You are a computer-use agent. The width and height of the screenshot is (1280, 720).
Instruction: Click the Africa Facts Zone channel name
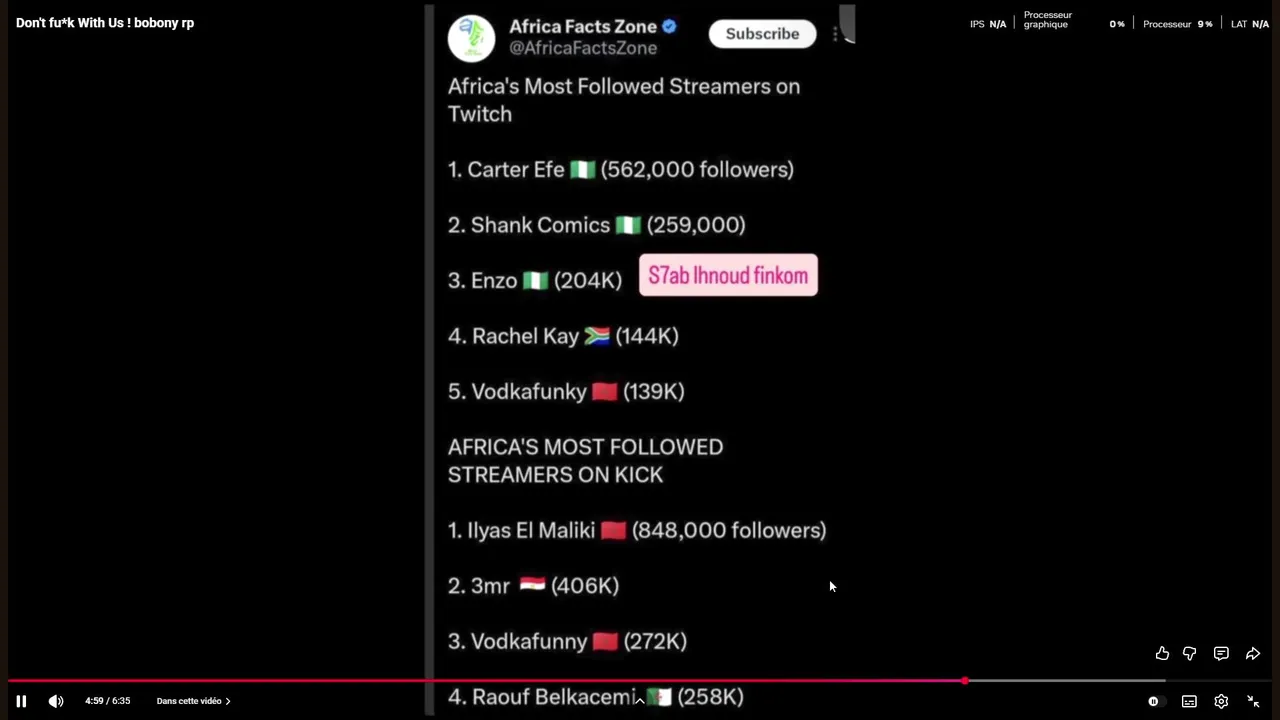click(583, 27)
